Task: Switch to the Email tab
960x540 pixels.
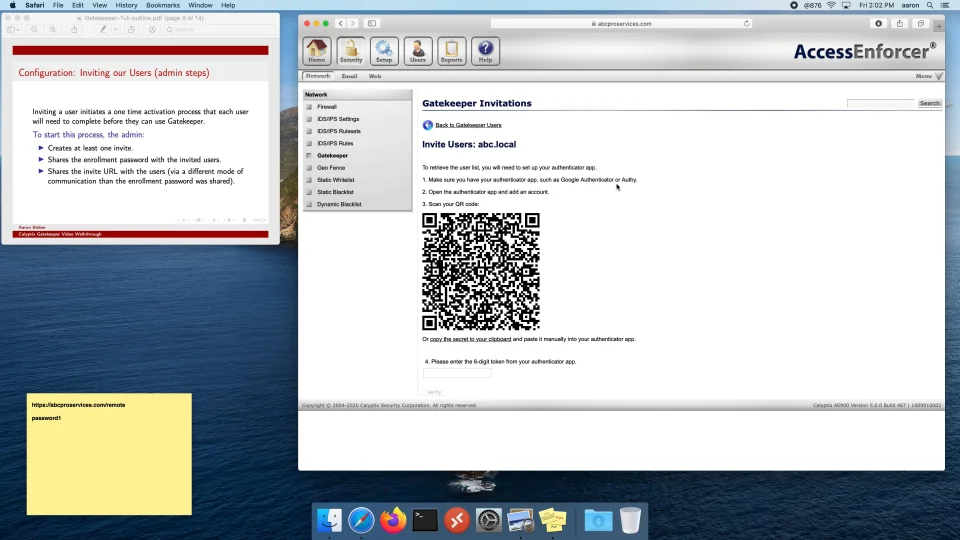Action: tap(349, 76)
